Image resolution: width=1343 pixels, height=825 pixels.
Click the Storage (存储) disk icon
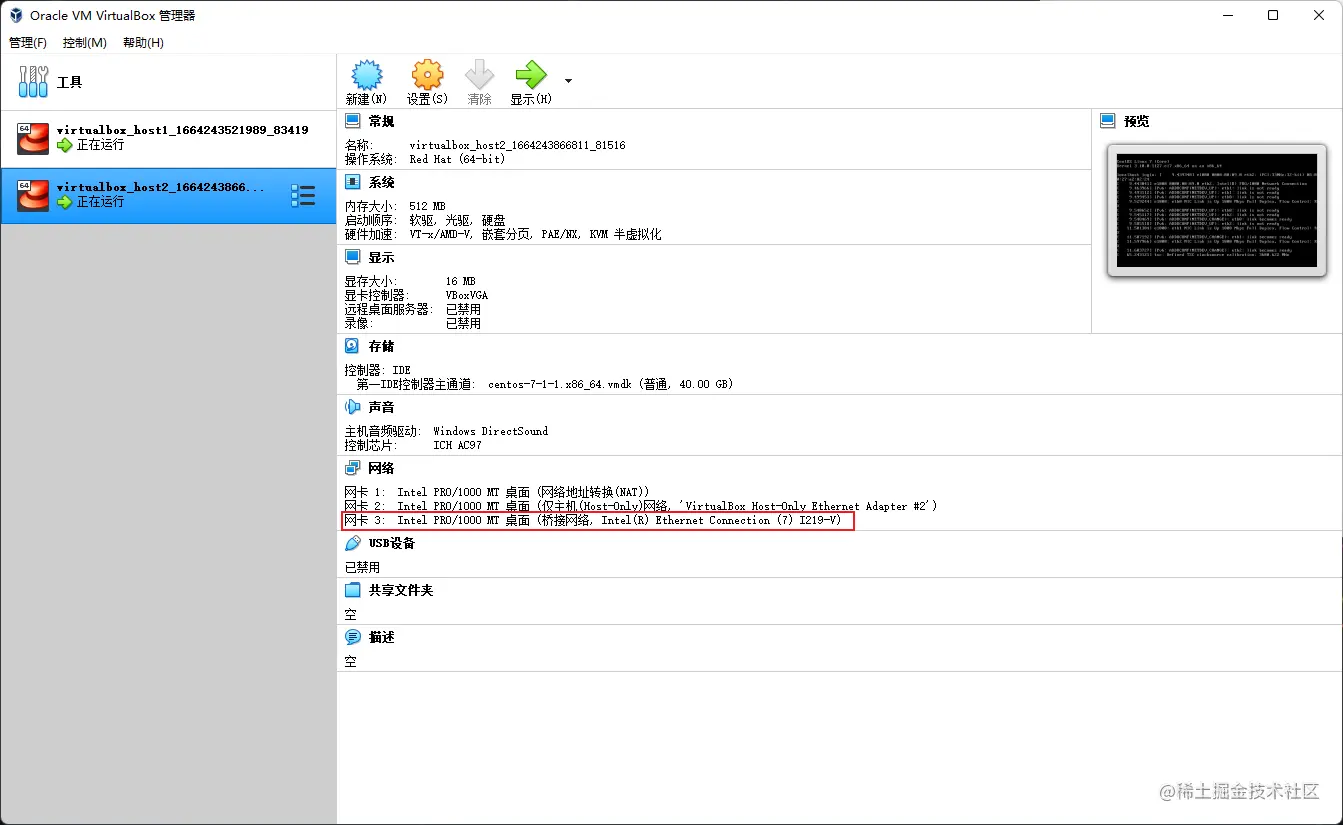352,346
